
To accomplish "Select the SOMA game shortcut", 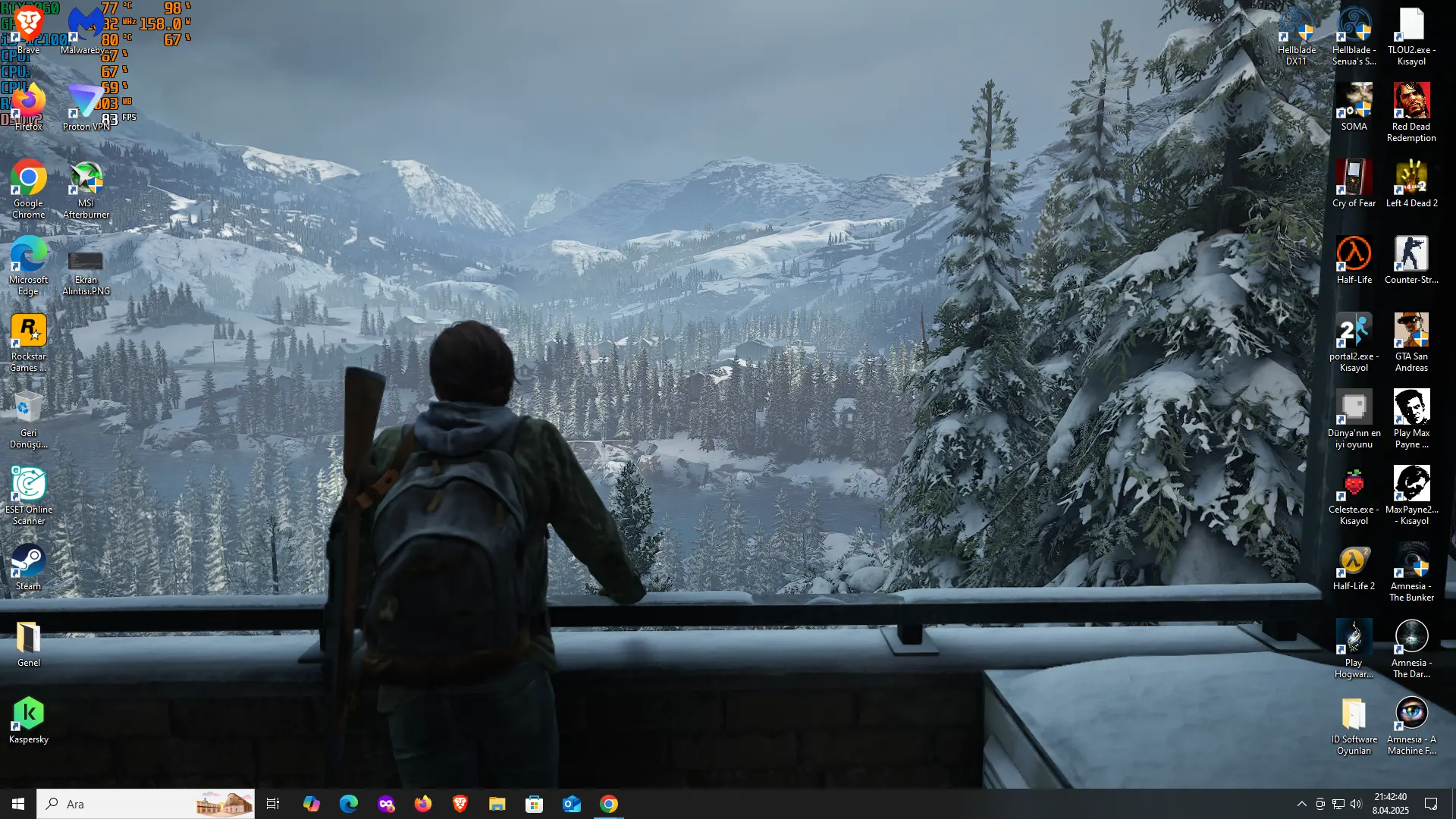I will [x=1354, y=107].
